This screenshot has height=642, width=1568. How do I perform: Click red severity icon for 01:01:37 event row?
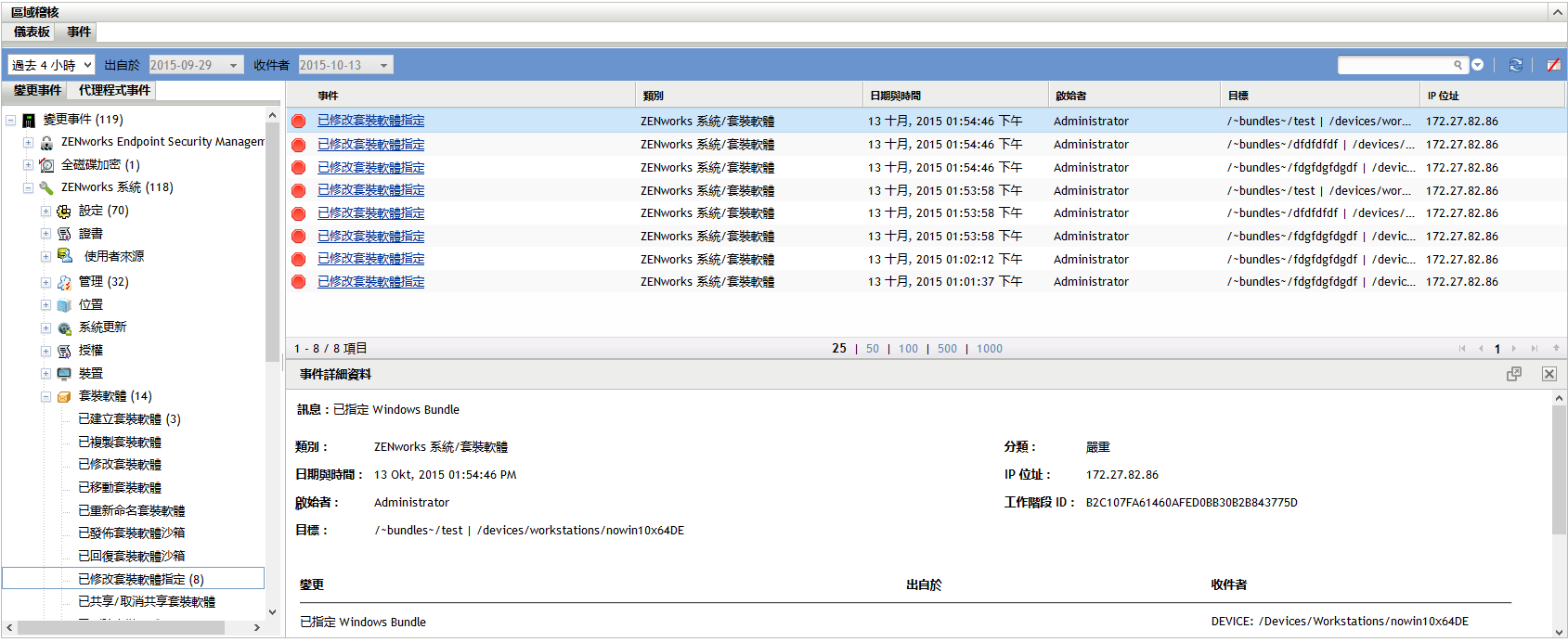(x=299, y=282)
